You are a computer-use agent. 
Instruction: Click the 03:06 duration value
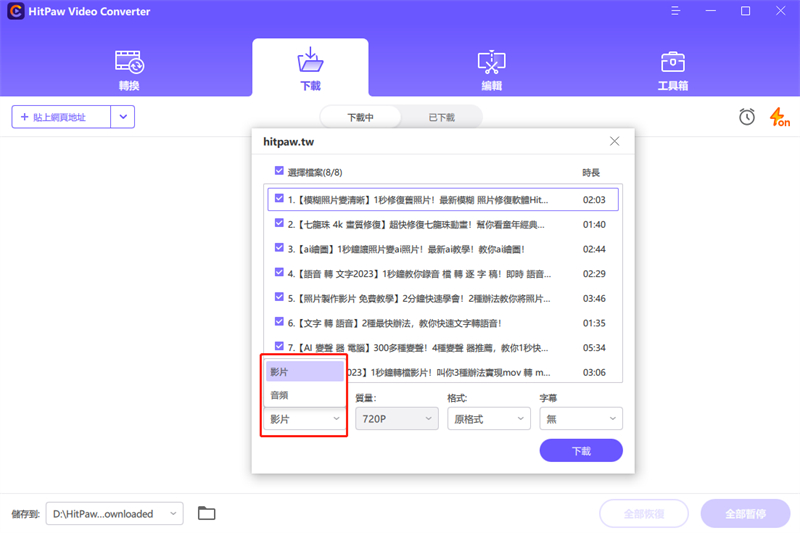pyautogui.click(x=594, y=372)
